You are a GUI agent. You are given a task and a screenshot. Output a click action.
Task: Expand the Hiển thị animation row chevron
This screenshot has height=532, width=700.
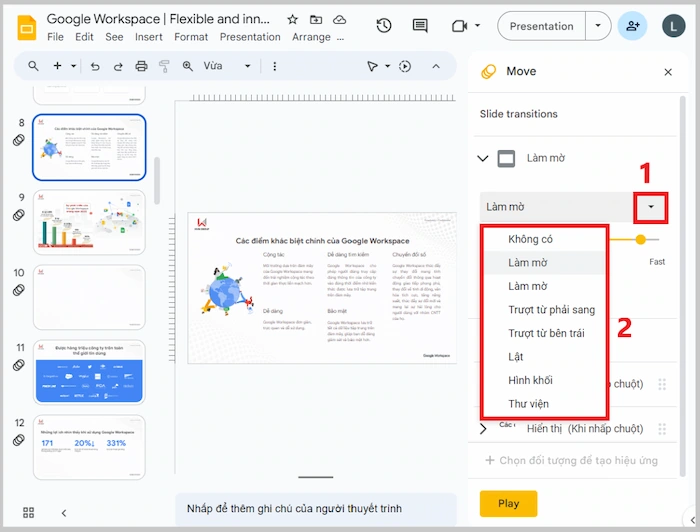coord(483,429)
